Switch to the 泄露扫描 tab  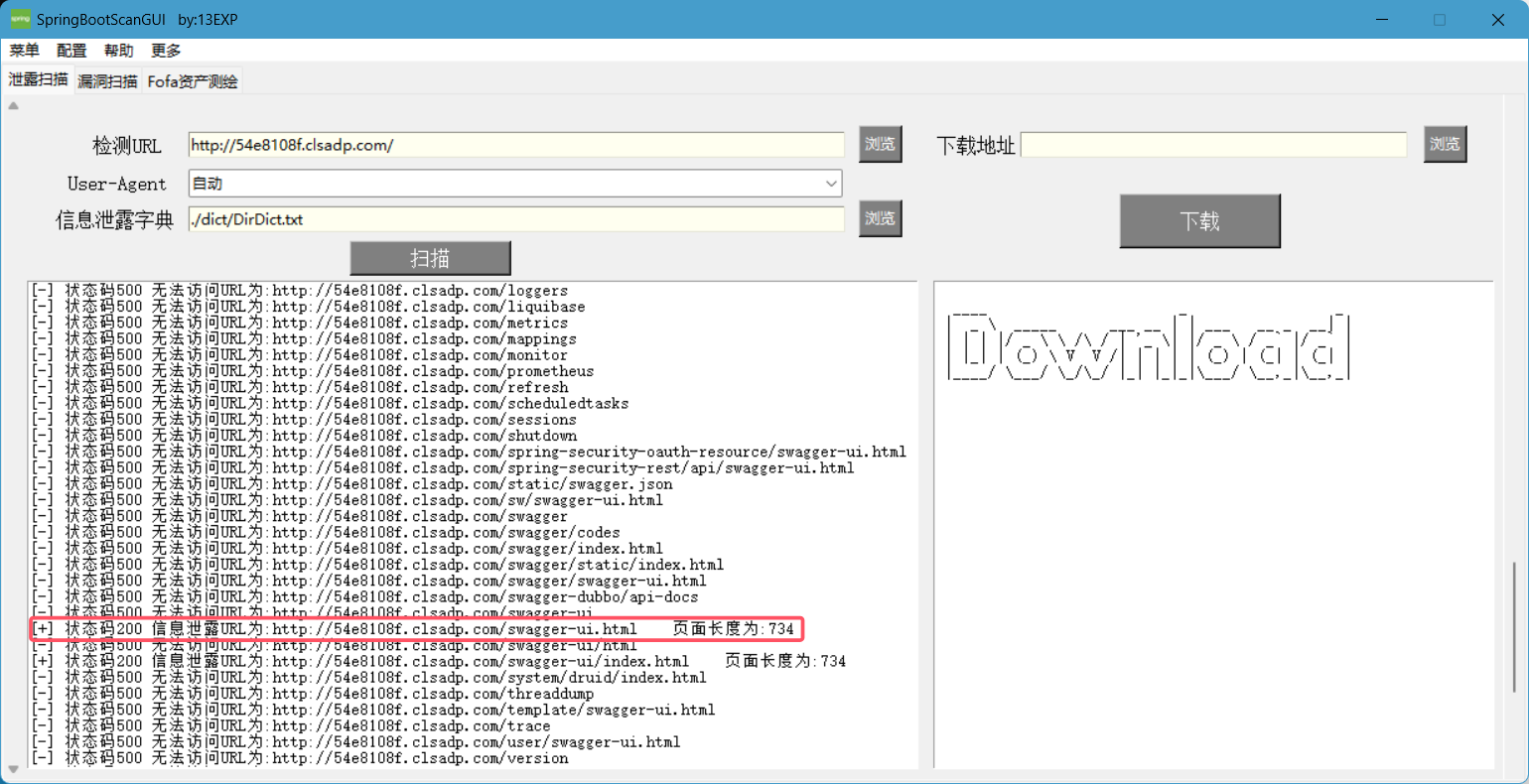coord(38,79)
